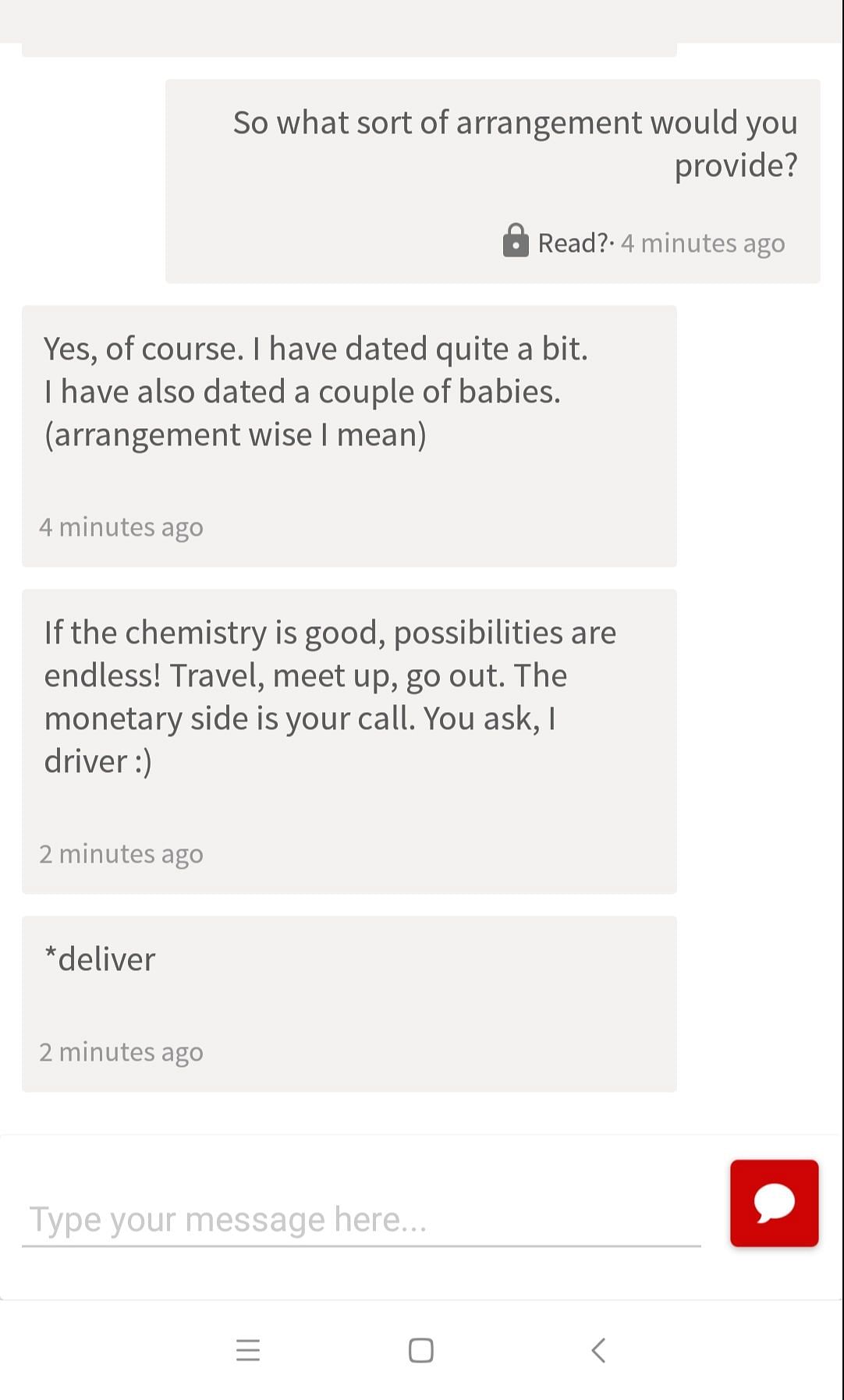Select the 'Yes, of course' message bubble
844x1400 pixels.
coord(349,436)
